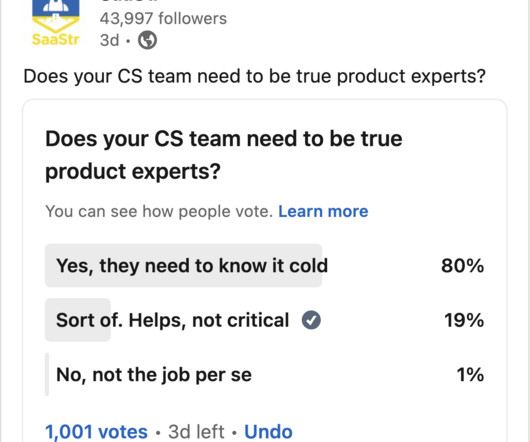
Task: Click the 3d left remaining time
Action: coord(196,432)
